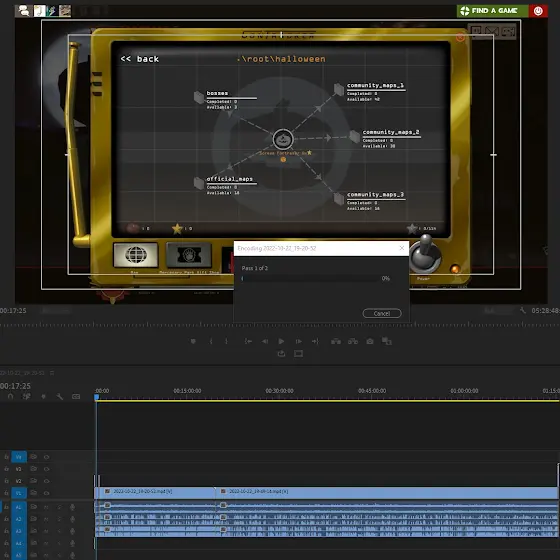Toggle V1 track targeting button
Image resolution: width=560 pixels, height=560 pixels.
(19, 493)
